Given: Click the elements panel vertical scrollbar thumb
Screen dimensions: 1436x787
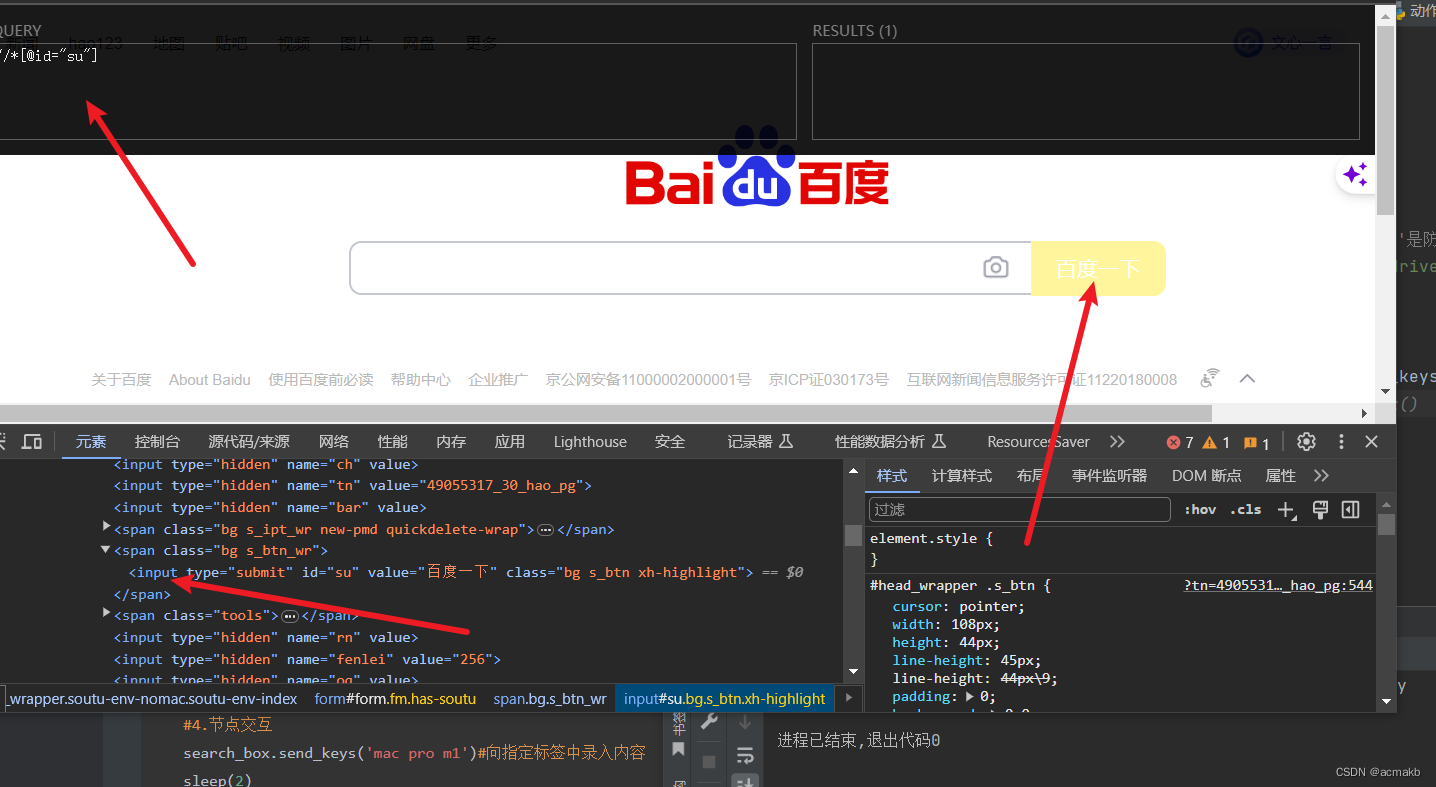Looking at the screenshot, I should click(853, 535).
